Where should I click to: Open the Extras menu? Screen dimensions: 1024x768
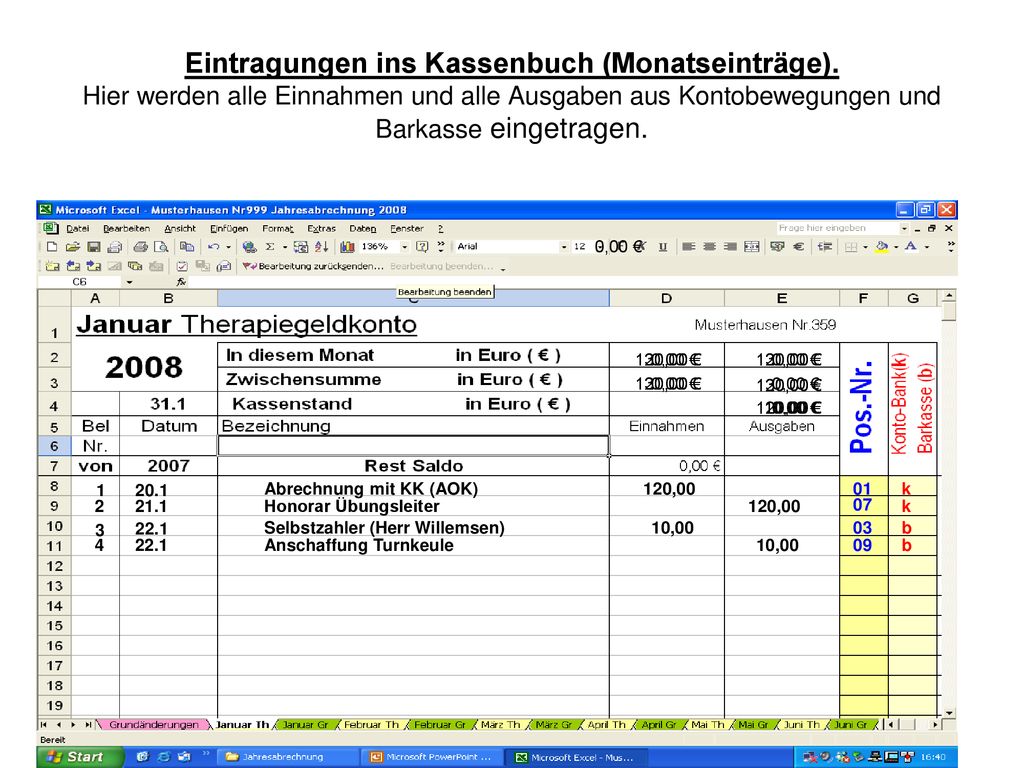(x=321, y=229)
